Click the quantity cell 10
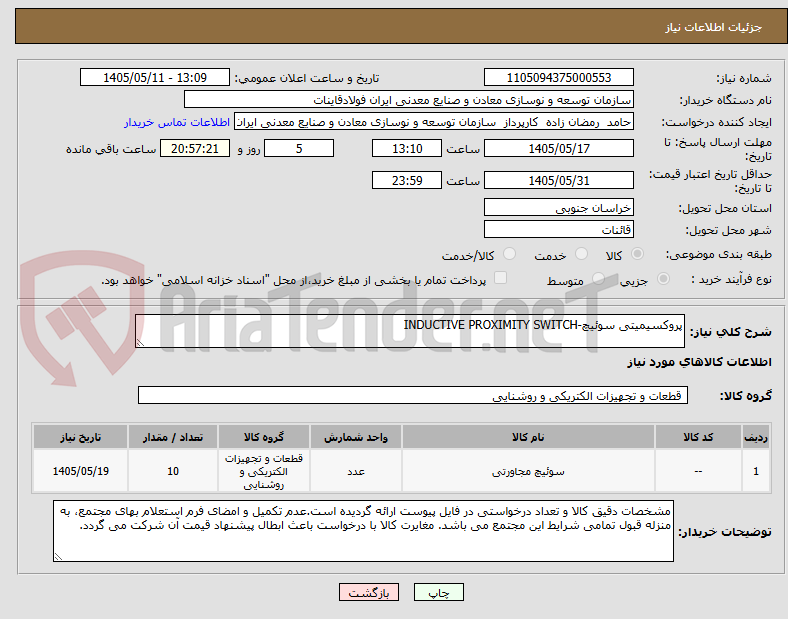The image size is (788, 619). (x=173, y=471)
